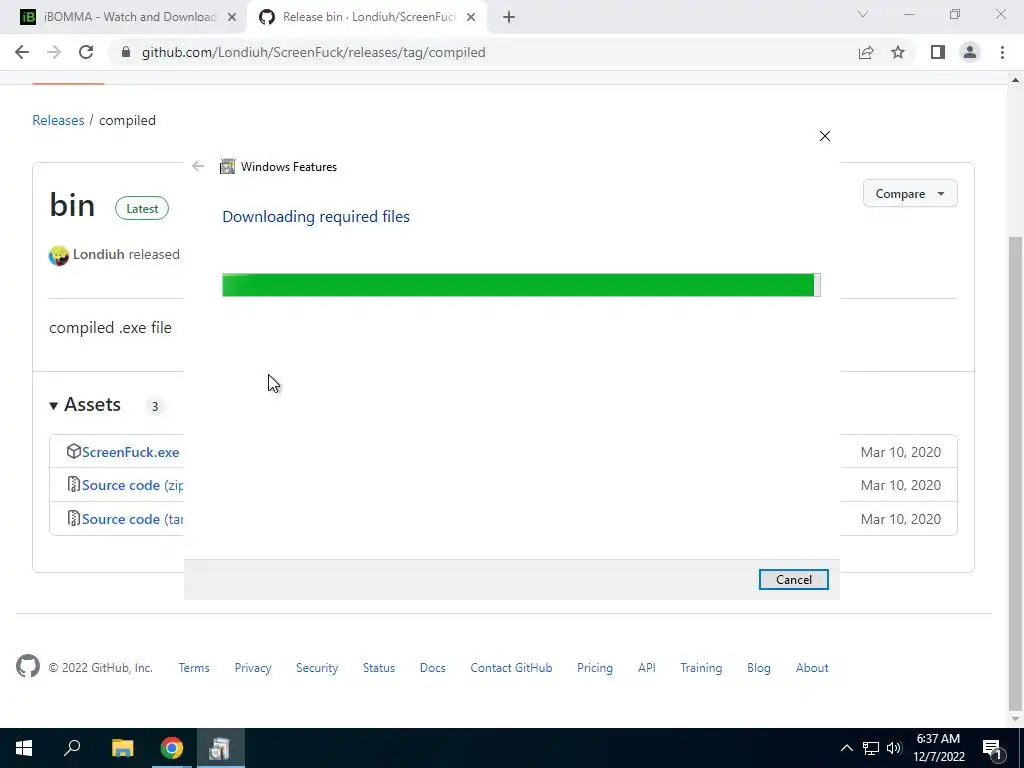Click the Windows Features title icon

pos(227,167)
